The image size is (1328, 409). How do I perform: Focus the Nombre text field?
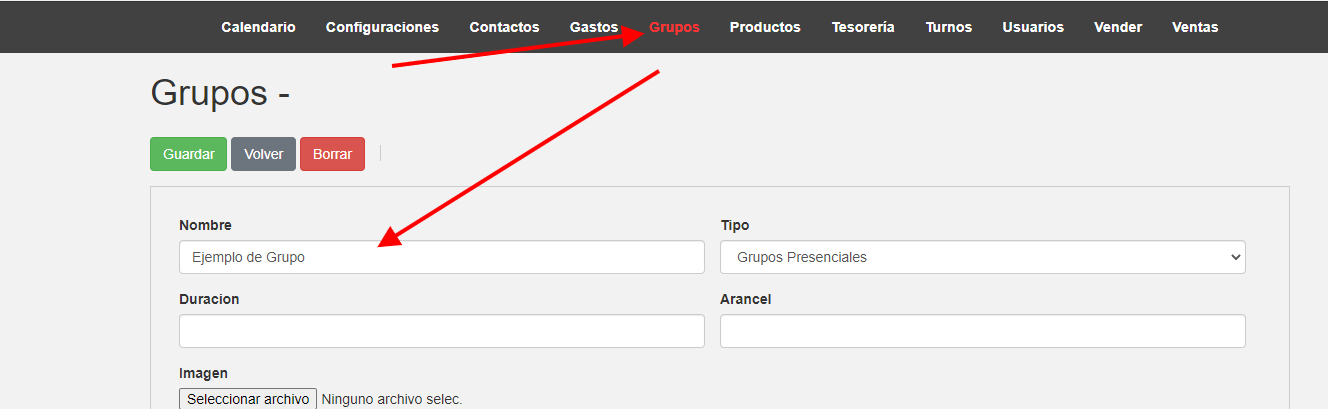tap(442, 257)
